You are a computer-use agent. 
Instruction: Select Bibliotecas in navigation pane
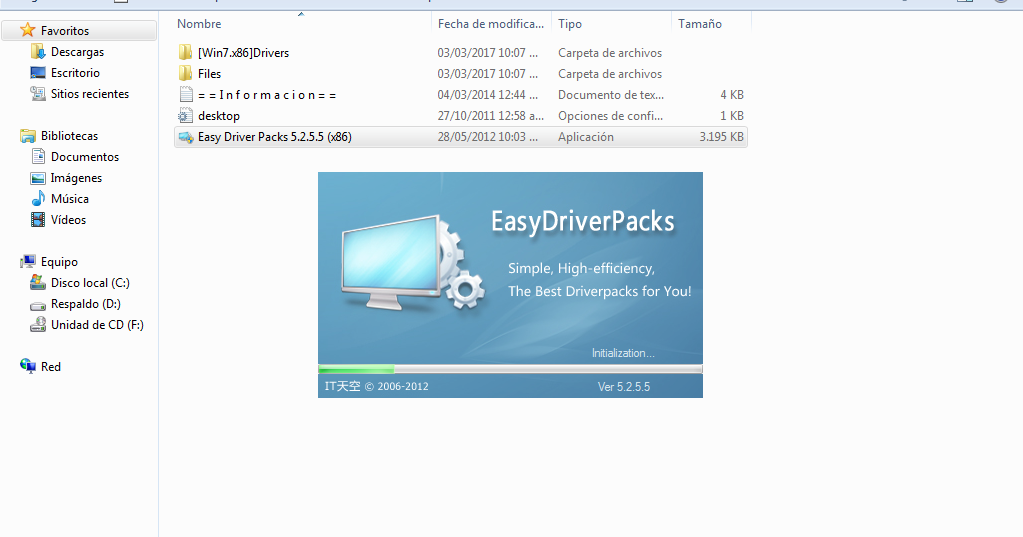69,136
